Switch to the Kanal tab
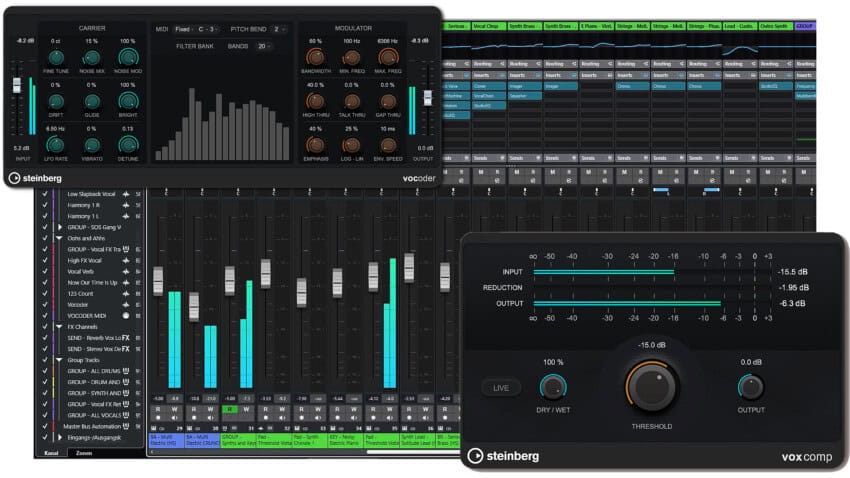Image resolution: width=850 pixels, height=478 pixels. (51, 453)
